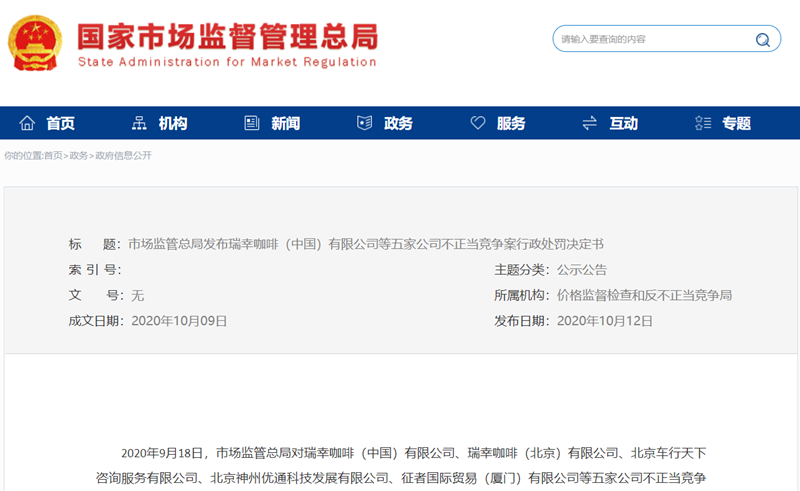
Task: Click the icon beside 政务 in navigation
Action: pyautogui.click(x=365, y=123)
